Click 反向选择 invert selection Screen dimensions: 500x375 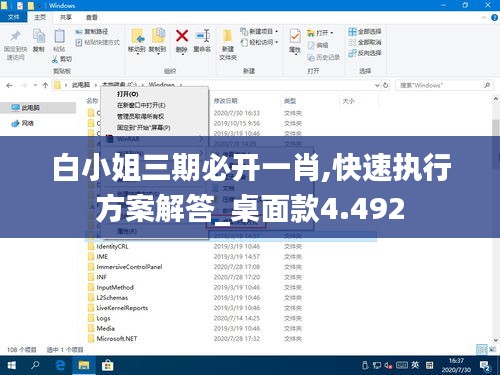click(x=365, y=53)
